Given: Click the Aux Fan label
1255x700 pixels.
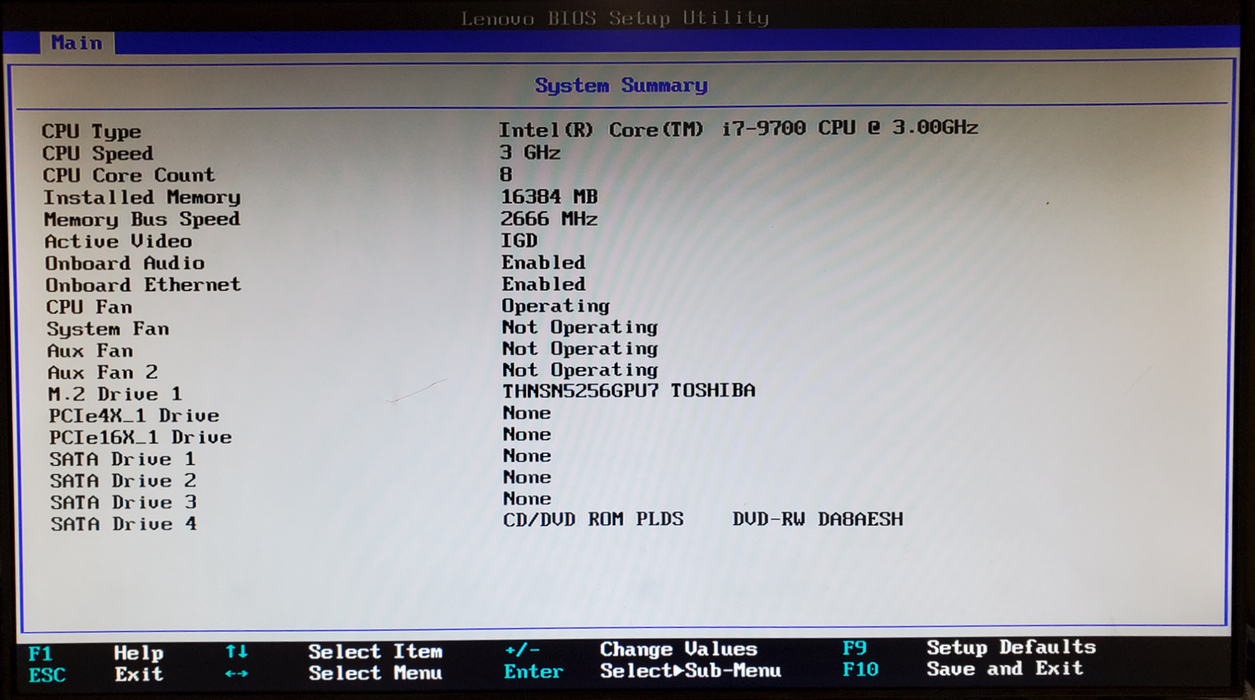Looking at the screenshot, I should click(x=90, y=351).
